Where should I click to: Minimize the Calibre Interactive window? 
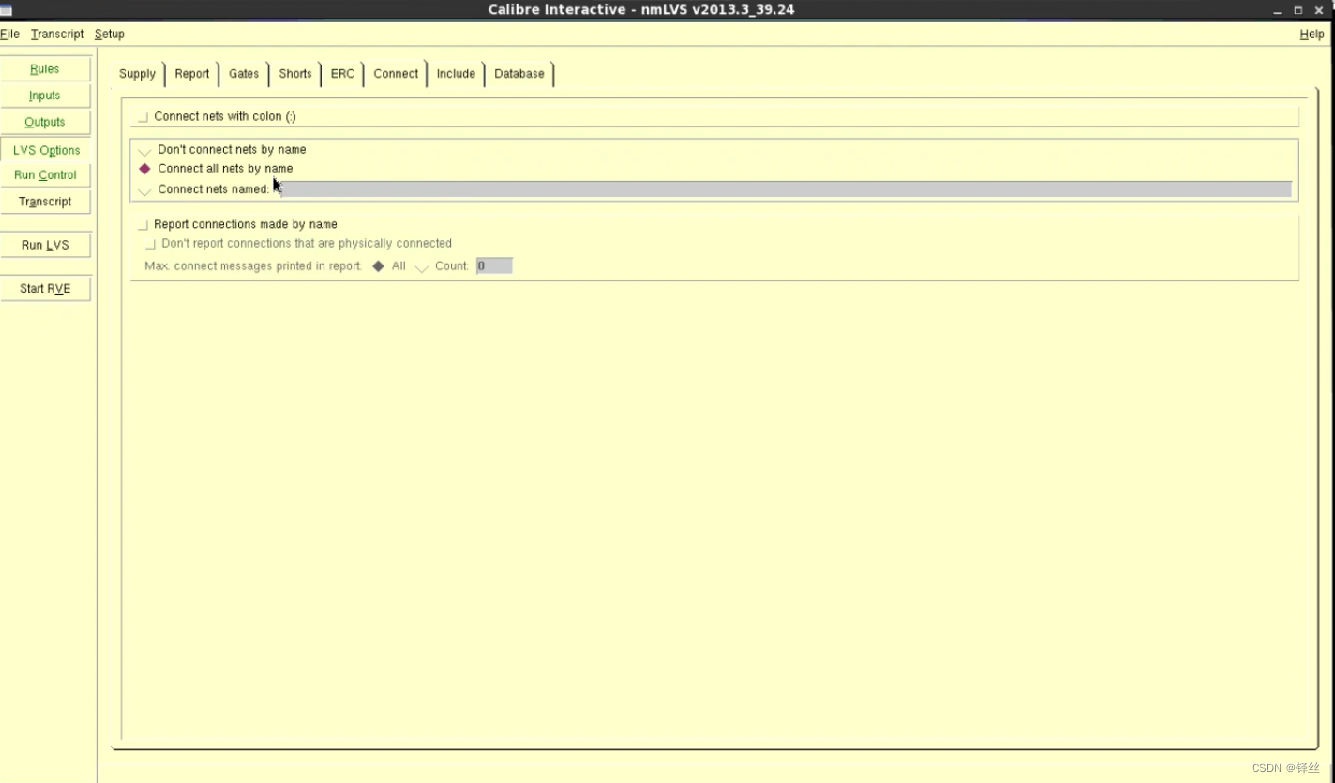1278,10
